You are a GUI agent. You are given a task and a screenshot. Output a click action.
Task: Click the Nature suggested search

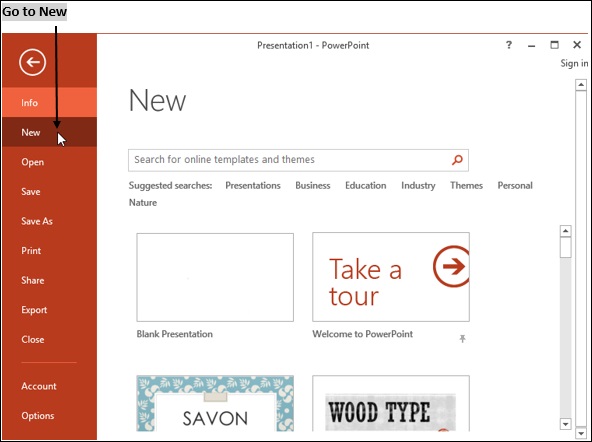143,202
